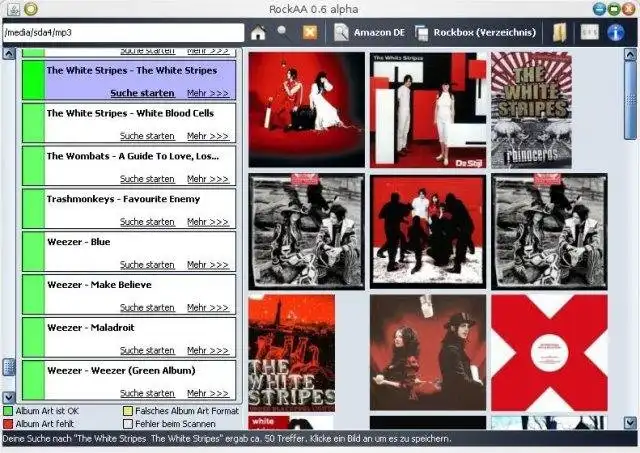
Task: Expand Mehr >>> for The Wombats album
Action: pyautogui.click(x=208, y=179)
